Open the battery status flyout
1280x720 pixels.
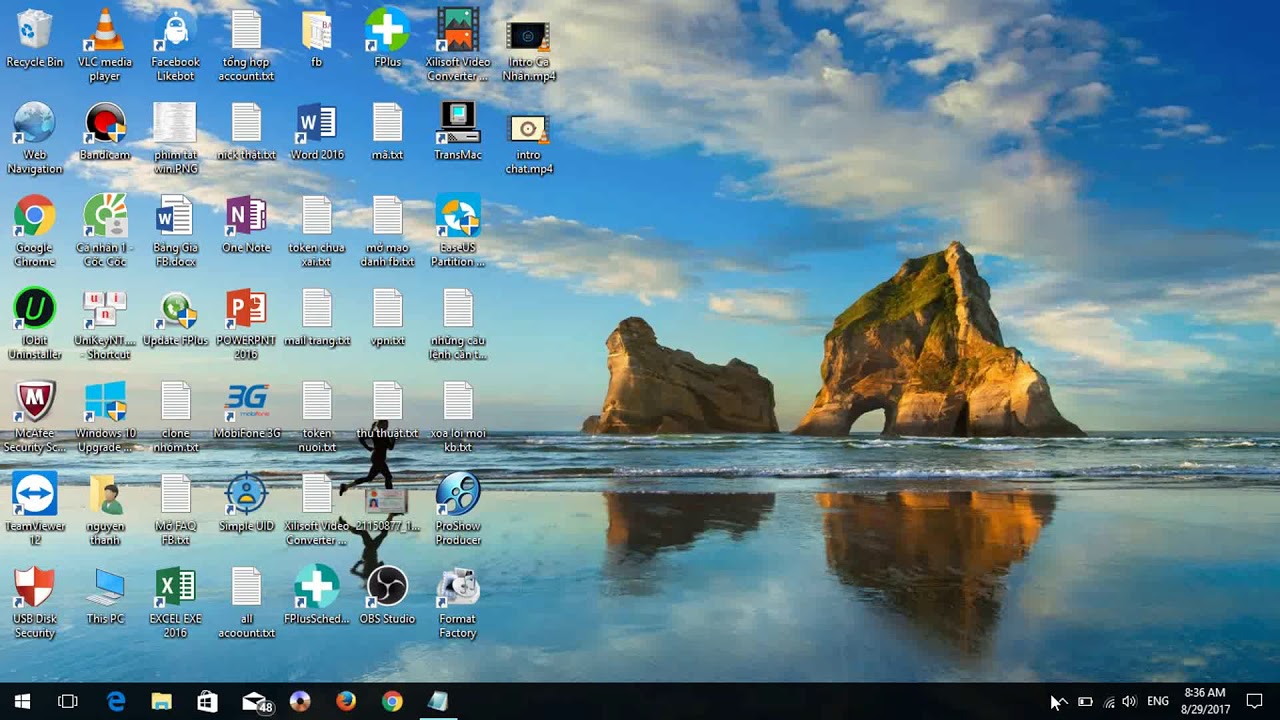(x=1085, y=701)
